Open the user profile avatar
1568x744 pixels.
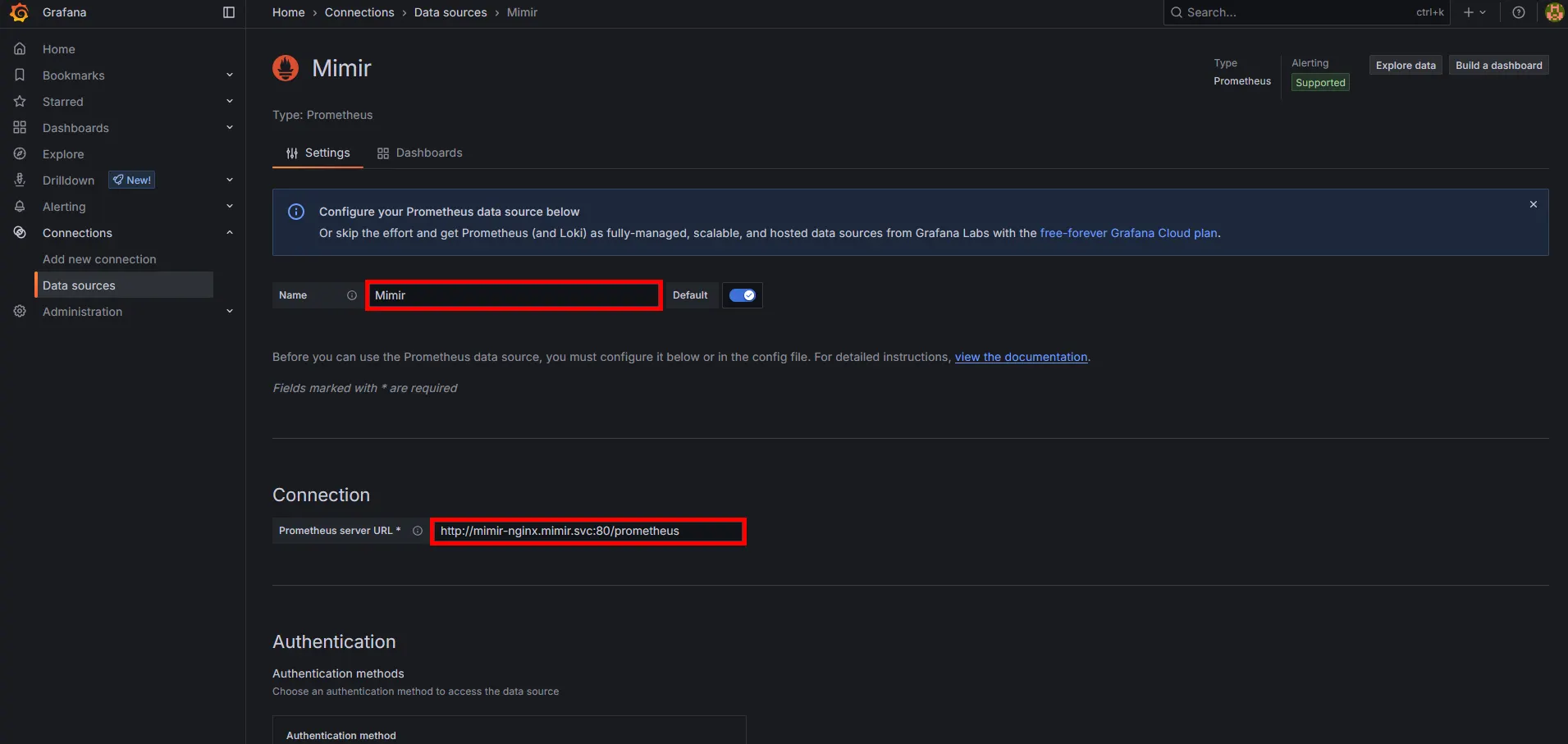pos(1554,12)
